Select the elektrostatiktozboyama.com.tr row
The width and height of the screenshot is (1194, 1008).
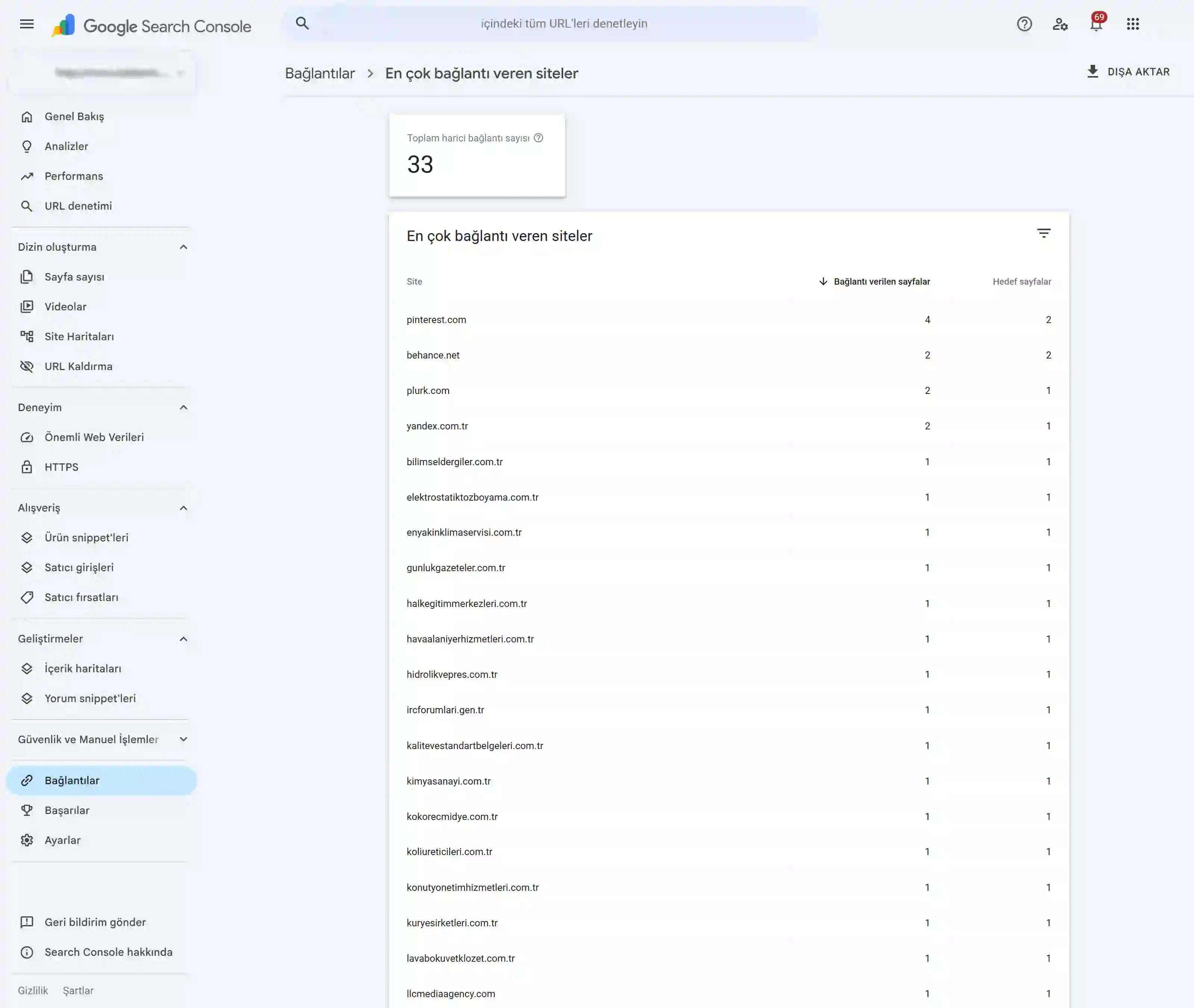point(729,497)
